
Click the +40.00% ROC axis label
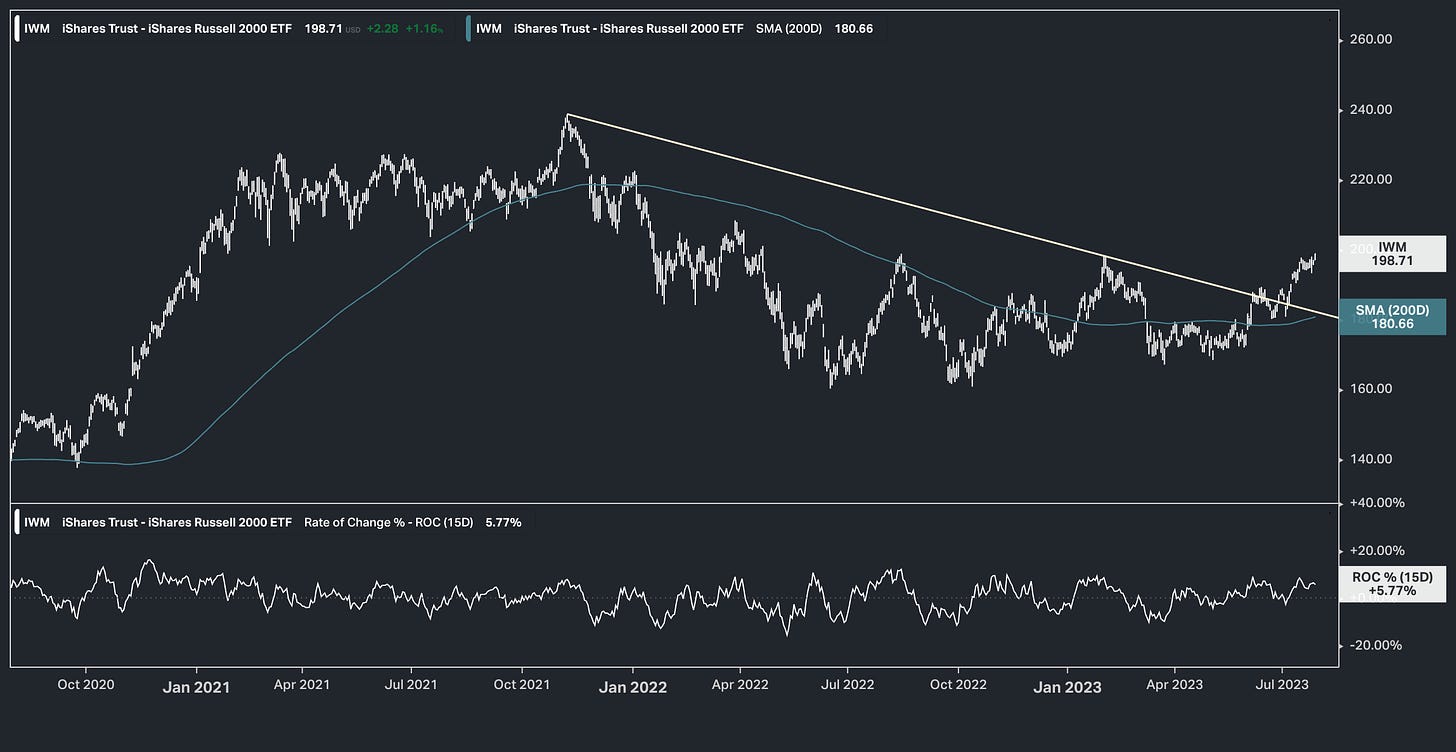coord(1376,502)
